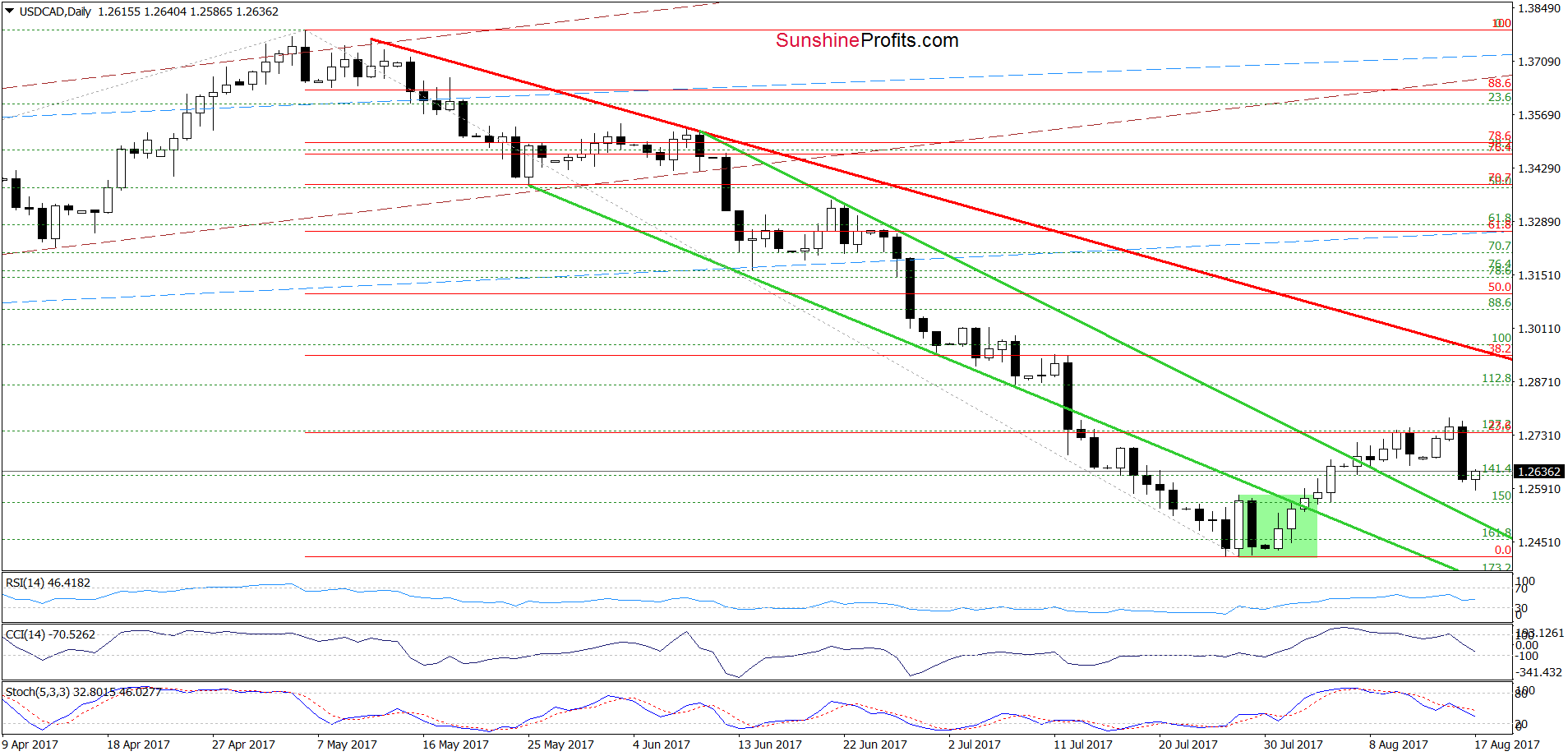Click the 11 Jul 2017 date label

click(1083, 744)
